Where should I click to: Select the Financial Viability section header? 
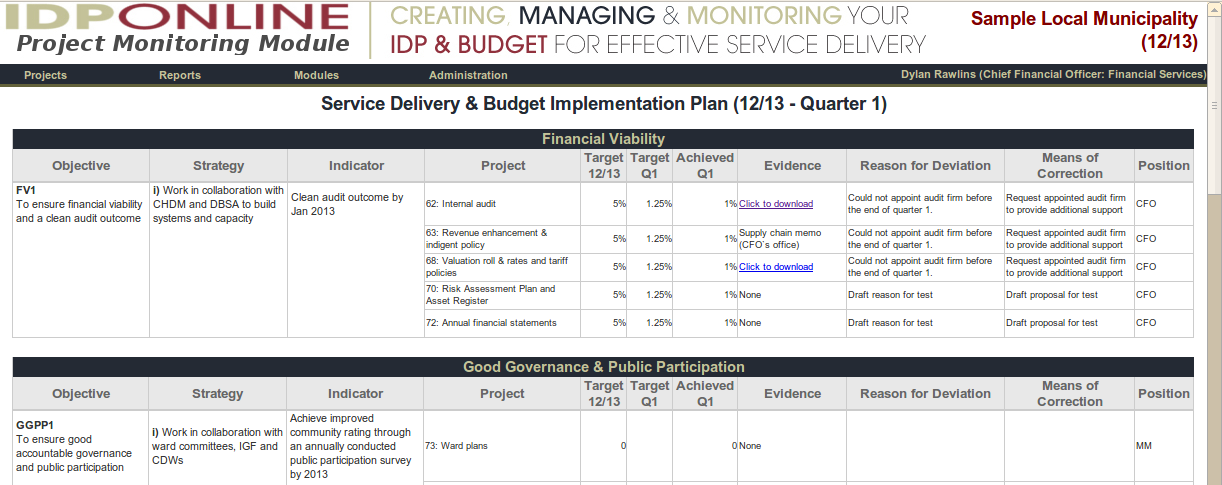click(x=603, y=139)
